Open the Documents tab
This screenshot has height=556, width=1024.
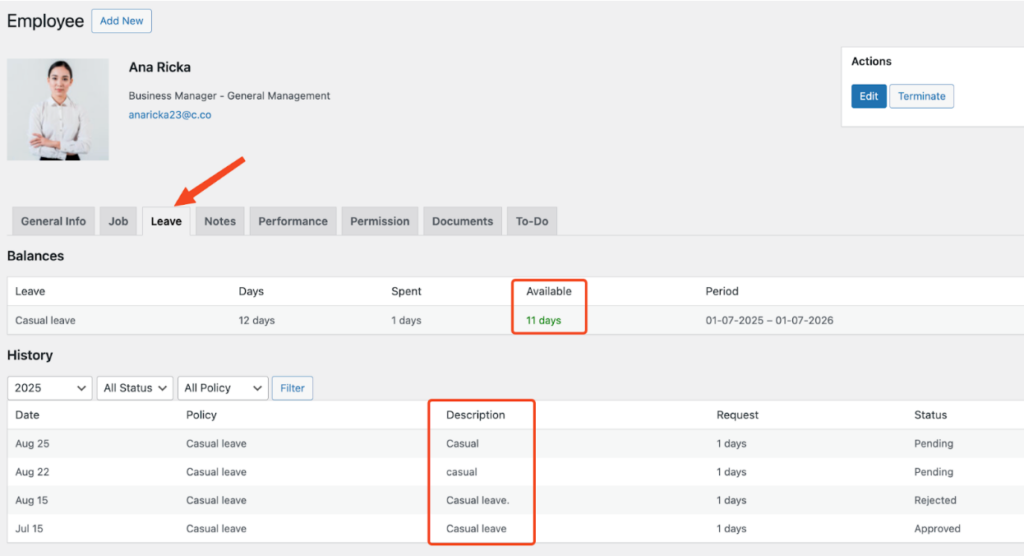click(462, 221)
